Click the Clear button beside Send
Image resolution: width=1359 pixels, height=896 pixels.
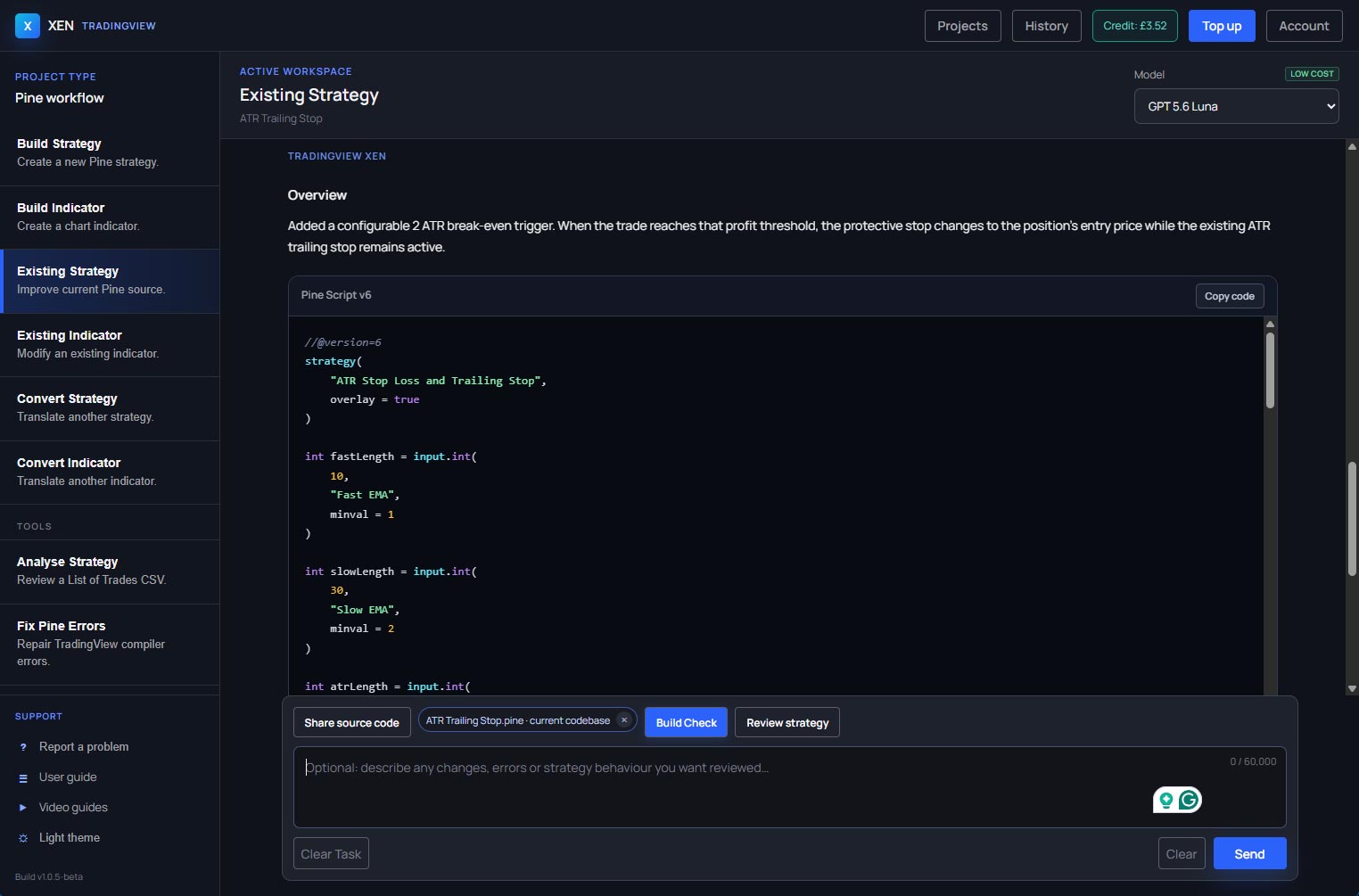click(1182, 853)
